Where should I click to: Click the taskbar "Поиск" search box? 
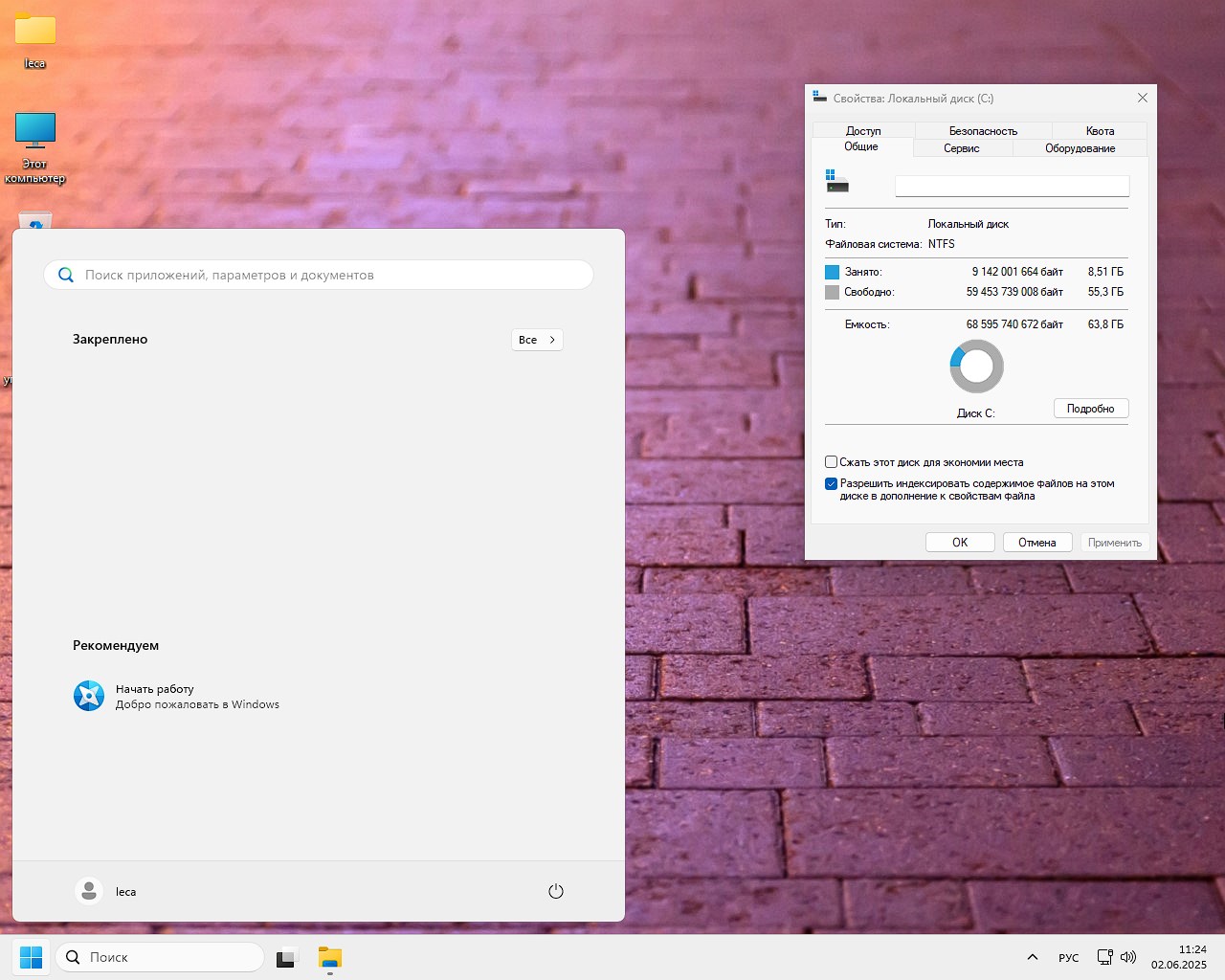point(160,957)
